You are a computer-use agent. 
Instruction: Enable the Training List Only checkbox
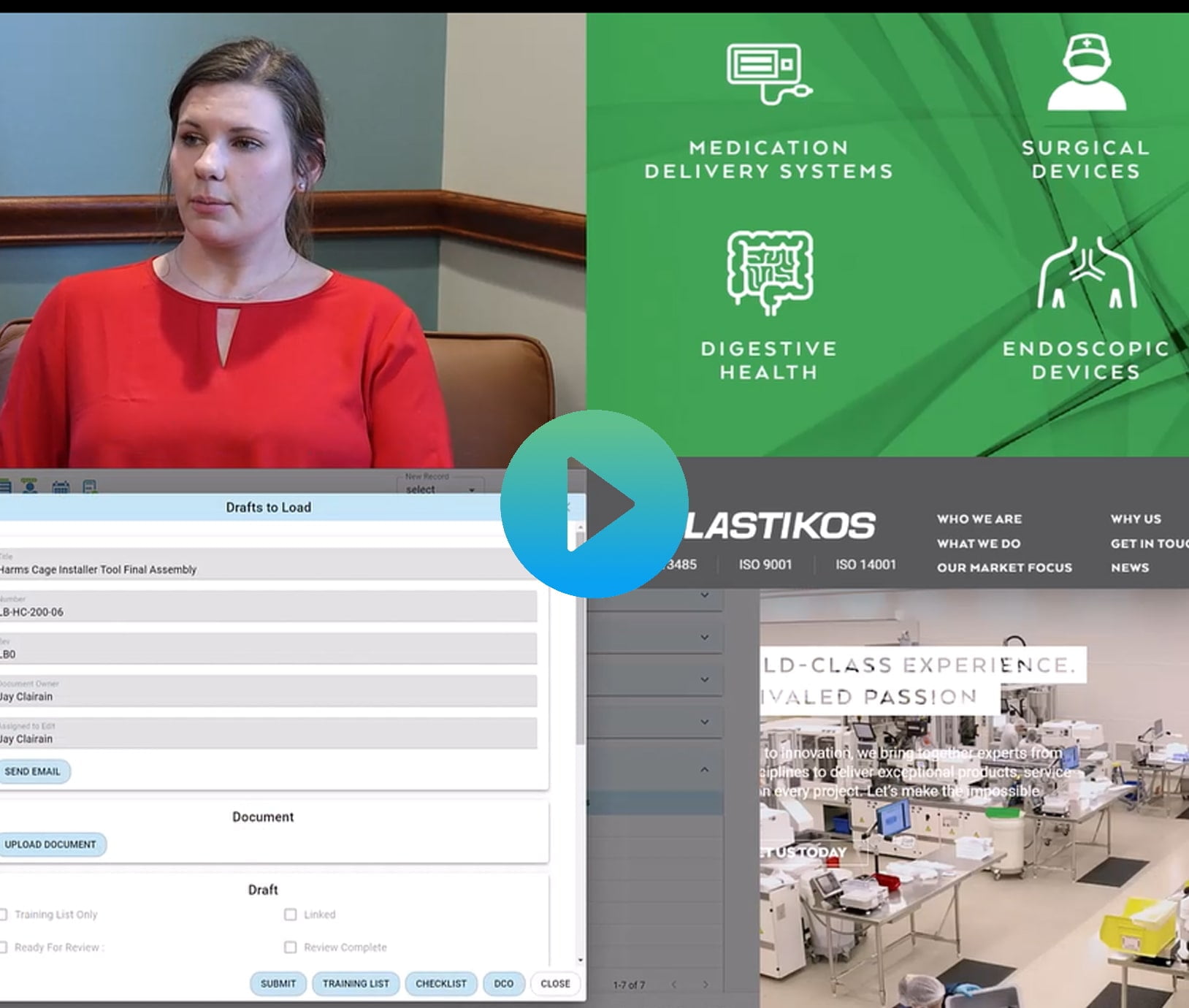tap(4, 915)
